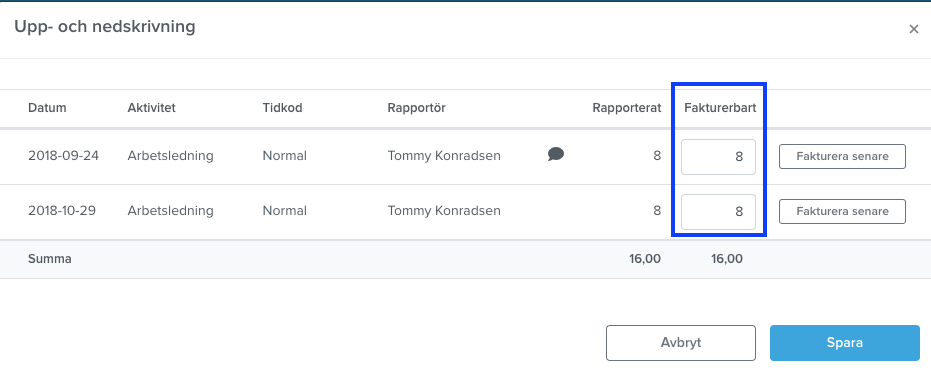Select the Fakturerbart column header
This screenshot has height=376, width=931.
coord(720,108)
